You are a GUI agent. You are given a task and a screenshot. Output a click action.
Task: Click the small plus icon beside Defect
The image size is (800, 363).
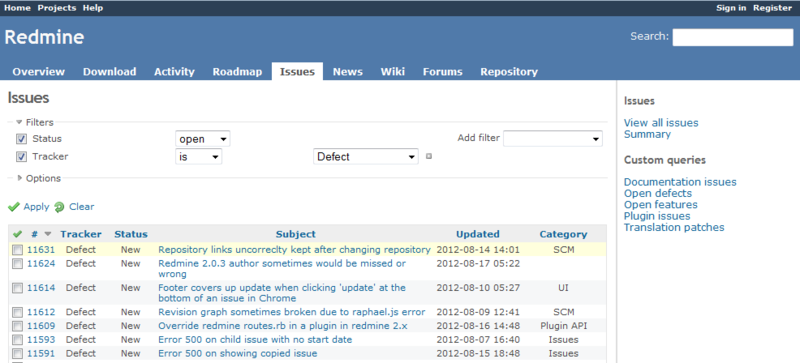point(429,156)
